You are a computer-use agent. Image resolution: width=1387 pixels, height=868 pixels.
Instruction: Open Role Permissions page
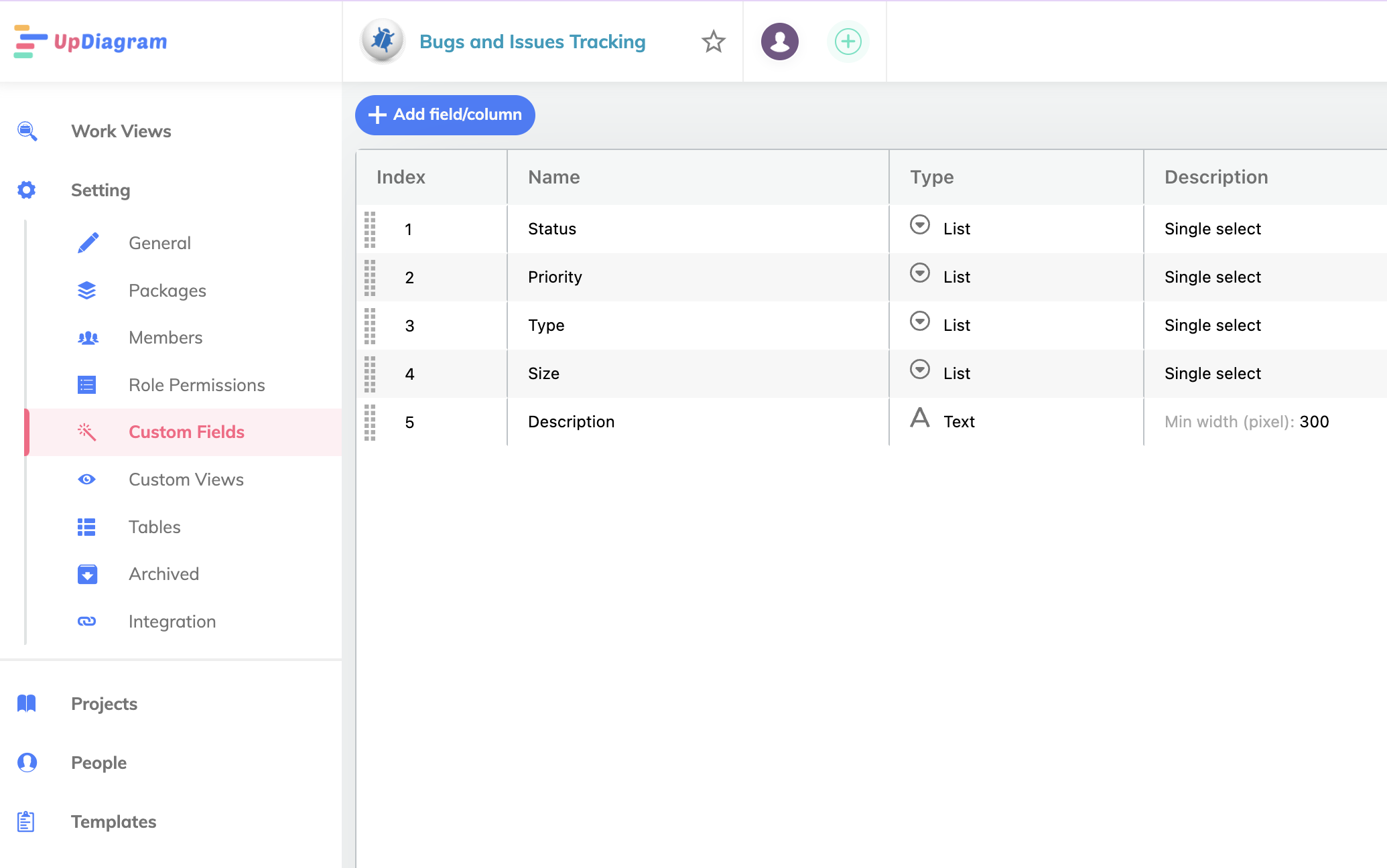(x=197, y=385)
